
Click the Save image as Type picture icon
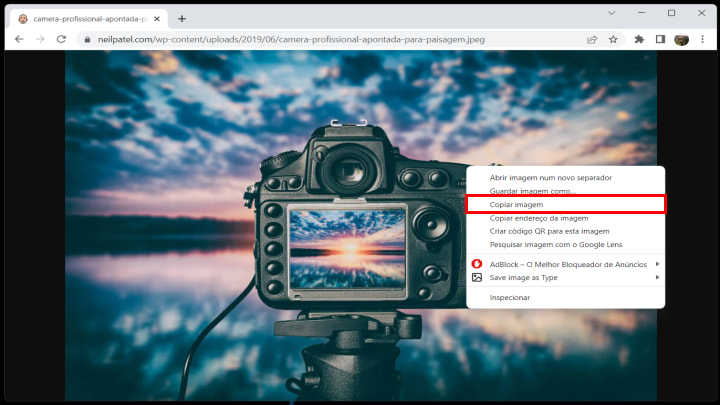point(477,277)
